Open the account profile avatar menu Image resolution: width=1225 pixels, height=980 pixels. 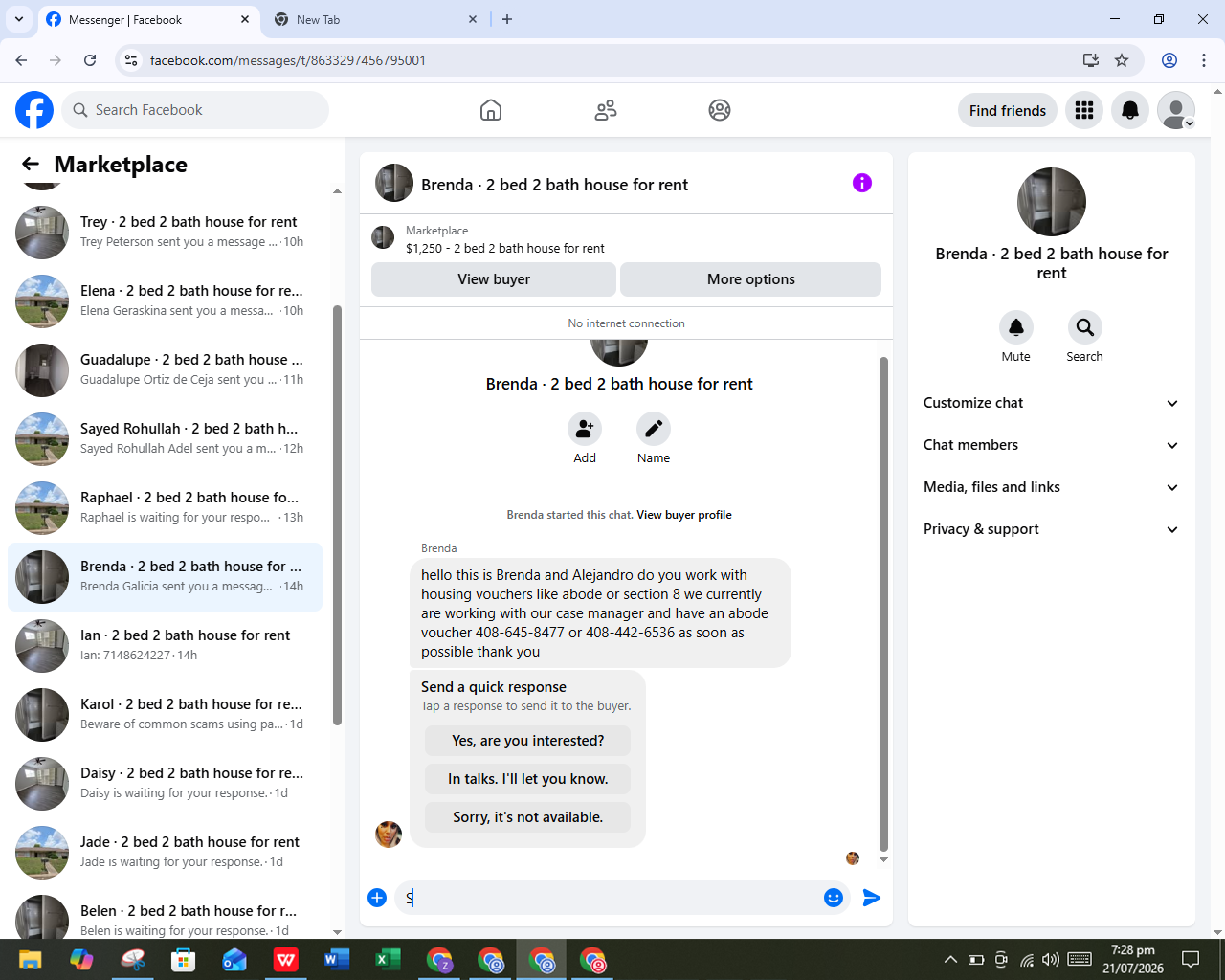[1176, 110]
